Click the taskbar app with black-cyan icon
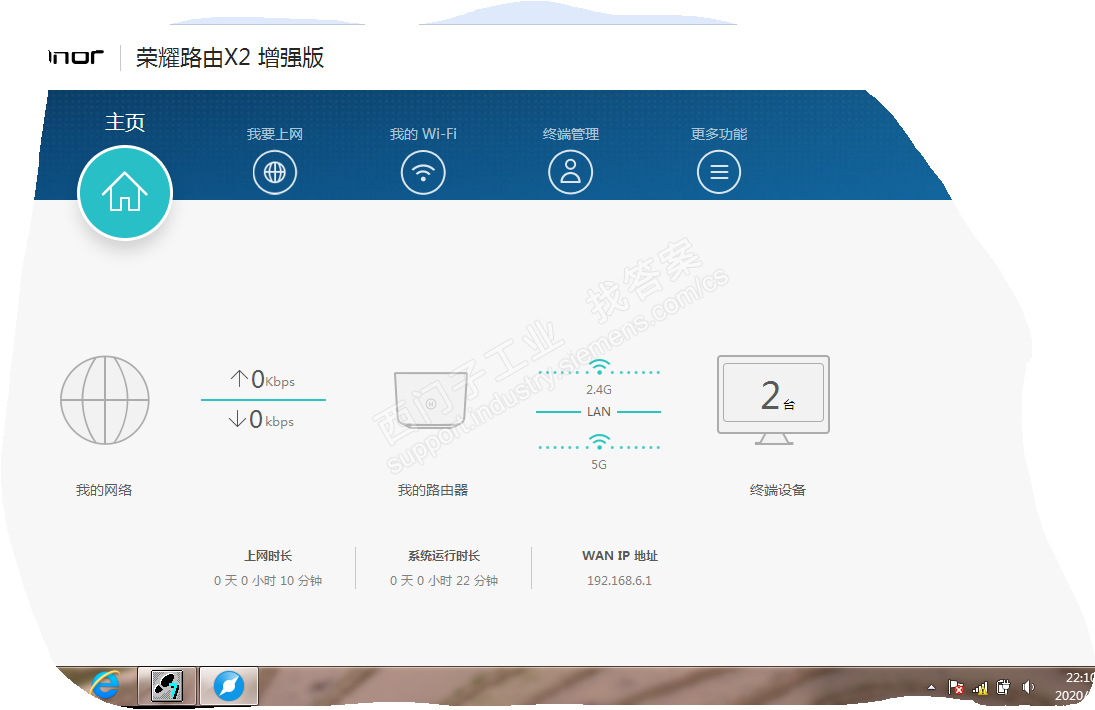This screenshot has height=710, width=1095. coord(168,686)
